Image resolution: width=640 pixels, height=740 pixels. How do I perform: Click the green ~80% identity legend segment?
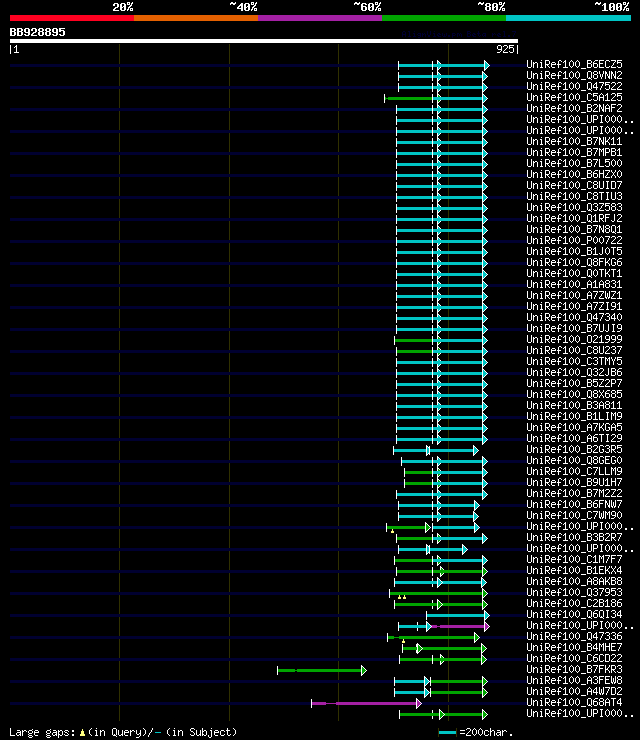tap(444, 18)
